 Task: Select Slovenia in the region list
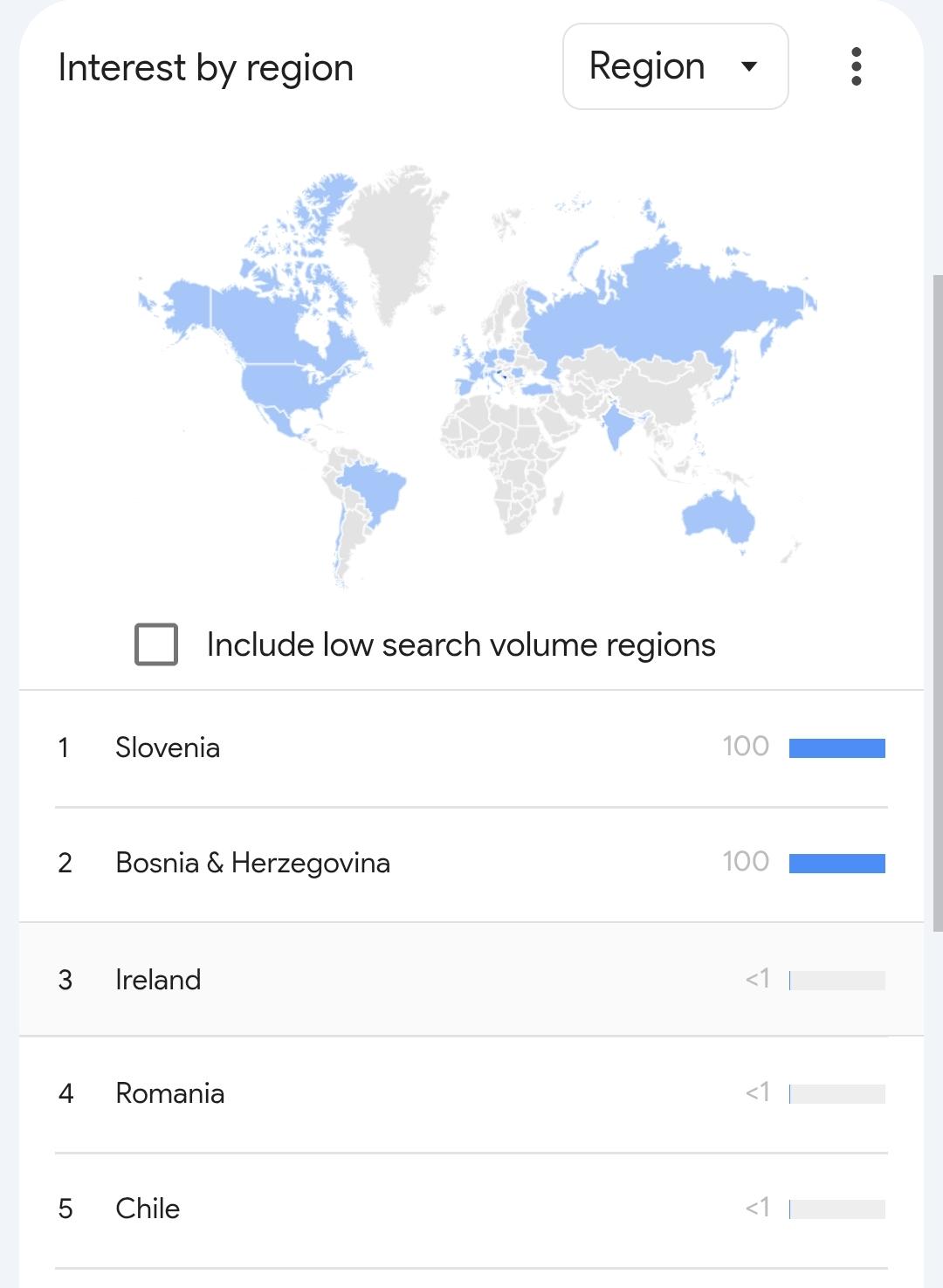point(168,747)
